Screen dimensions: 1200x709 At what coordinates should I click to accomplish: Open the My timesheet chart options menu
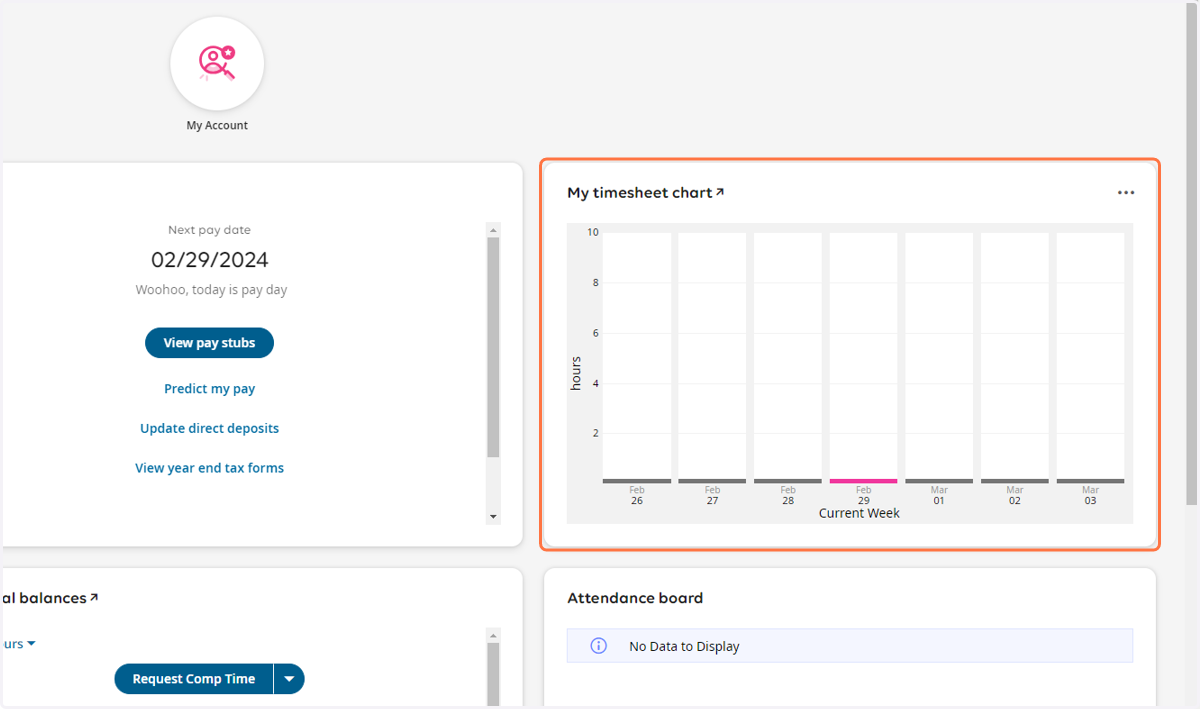pos(1126,193)
